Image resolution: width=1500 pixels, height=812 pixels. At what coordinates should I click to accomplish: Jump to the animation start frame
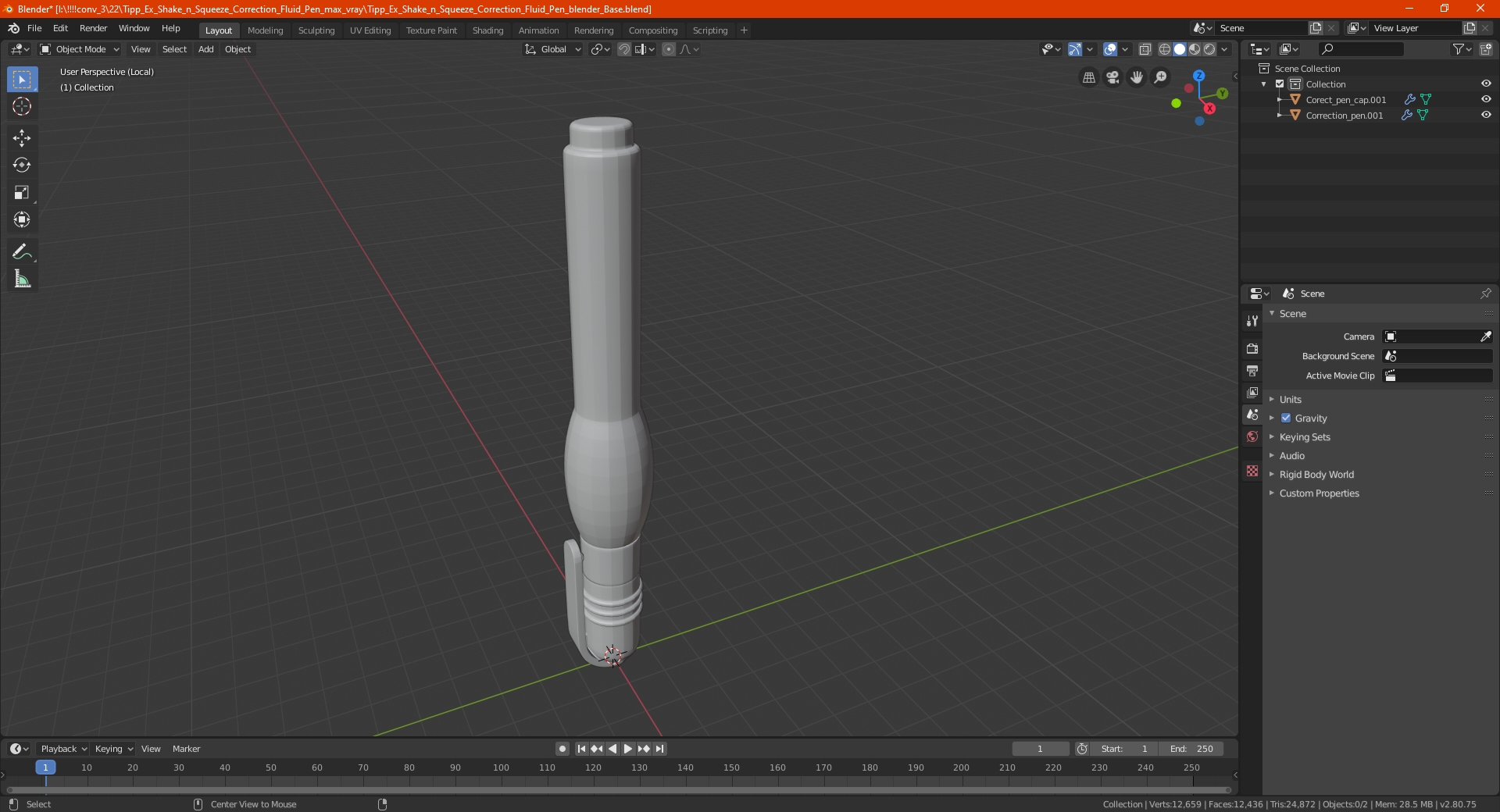(x=581, y=749)
